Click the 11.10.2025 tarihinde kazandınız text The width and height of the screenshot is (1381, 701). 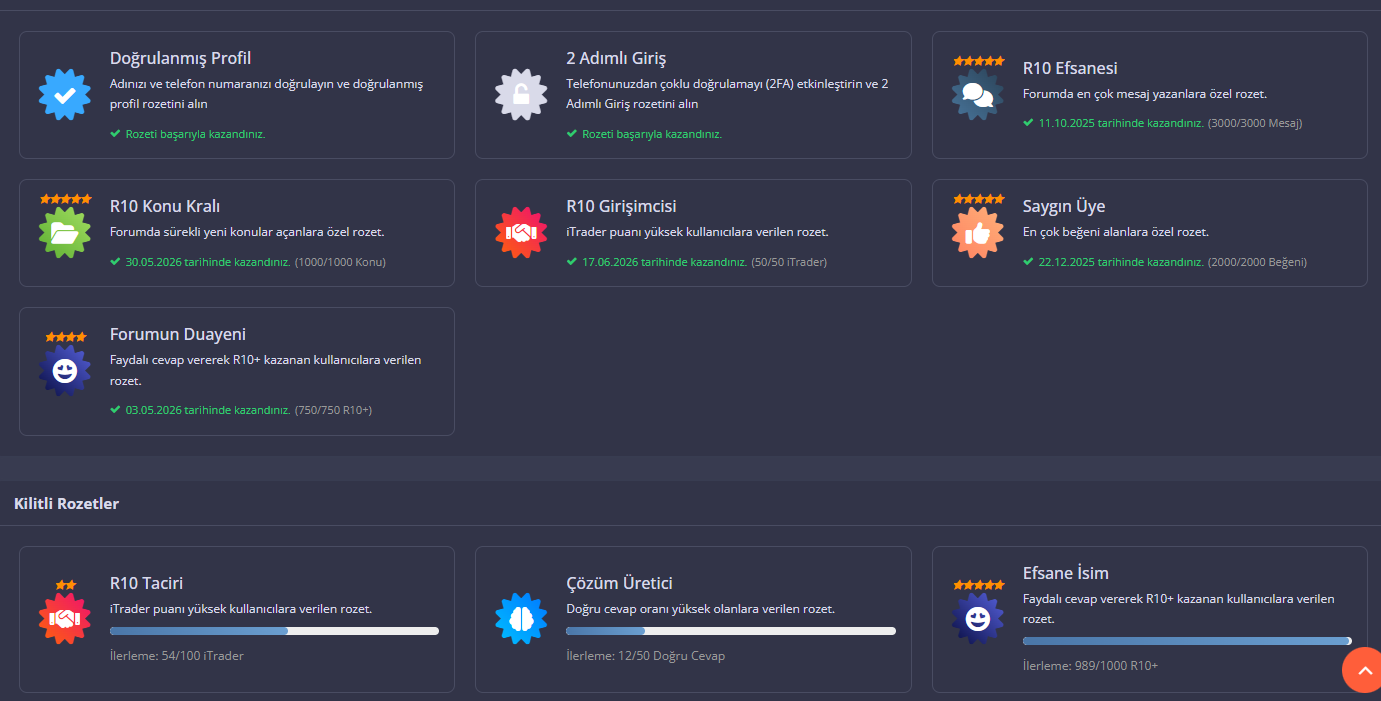tap(1121, 123)
